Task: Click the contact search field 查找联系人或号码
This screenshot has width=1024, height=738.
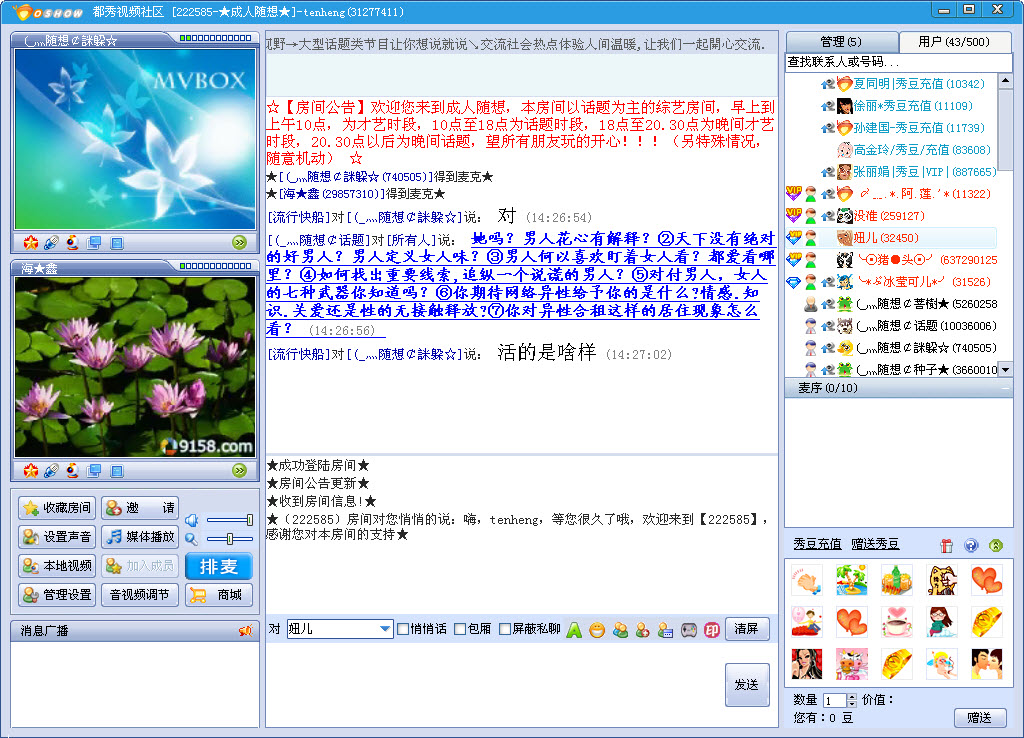Action: [x=899, y=62]
